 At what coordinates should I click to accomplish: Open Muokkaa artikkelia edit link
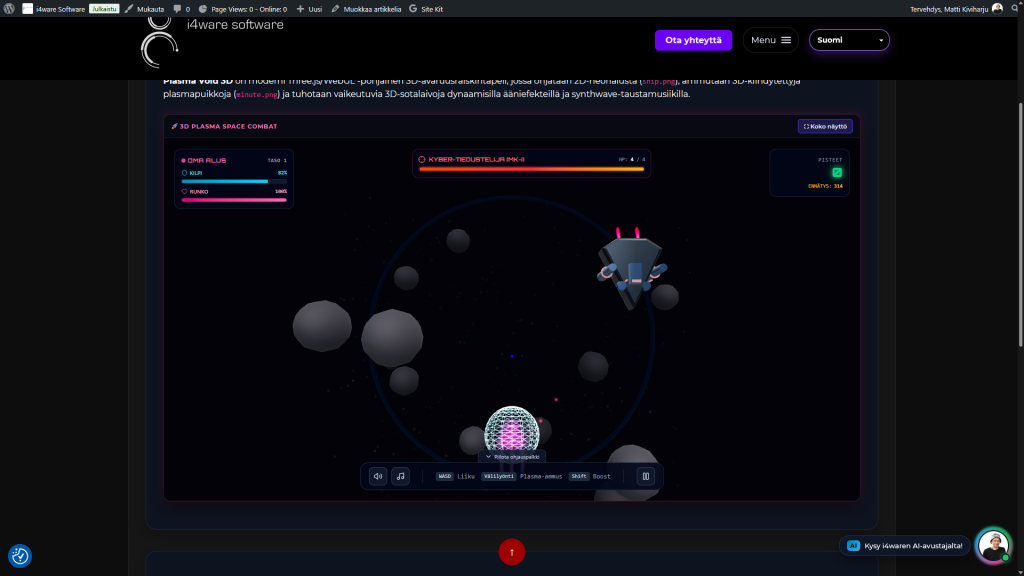366,9
